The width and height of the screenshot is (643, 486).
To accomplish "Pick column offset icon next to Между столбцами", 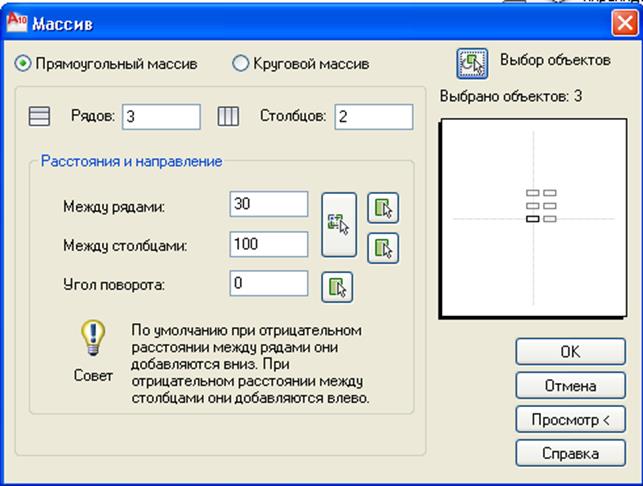I will point(383,248).
